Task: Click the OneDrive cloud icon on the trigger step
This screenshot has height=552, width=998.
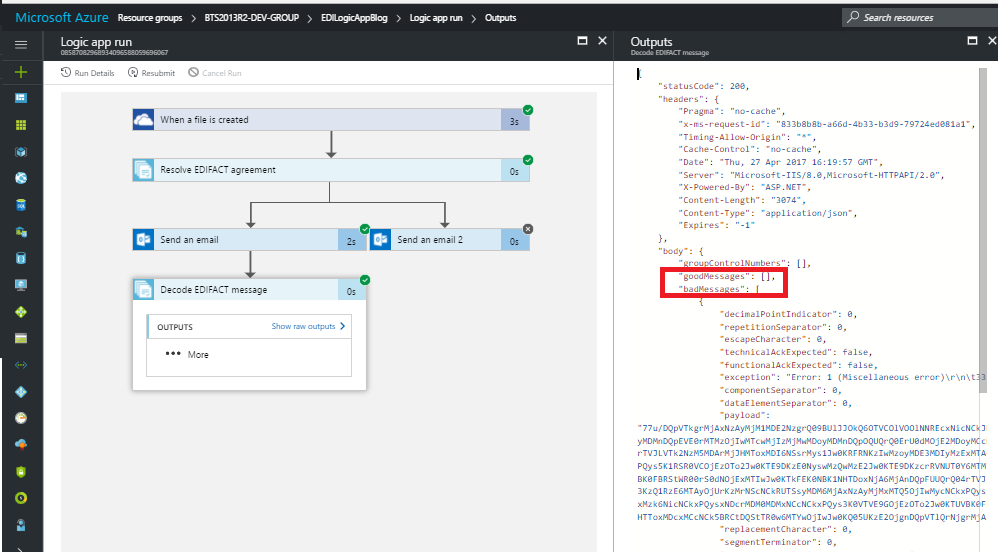Action: coord(143,120)
